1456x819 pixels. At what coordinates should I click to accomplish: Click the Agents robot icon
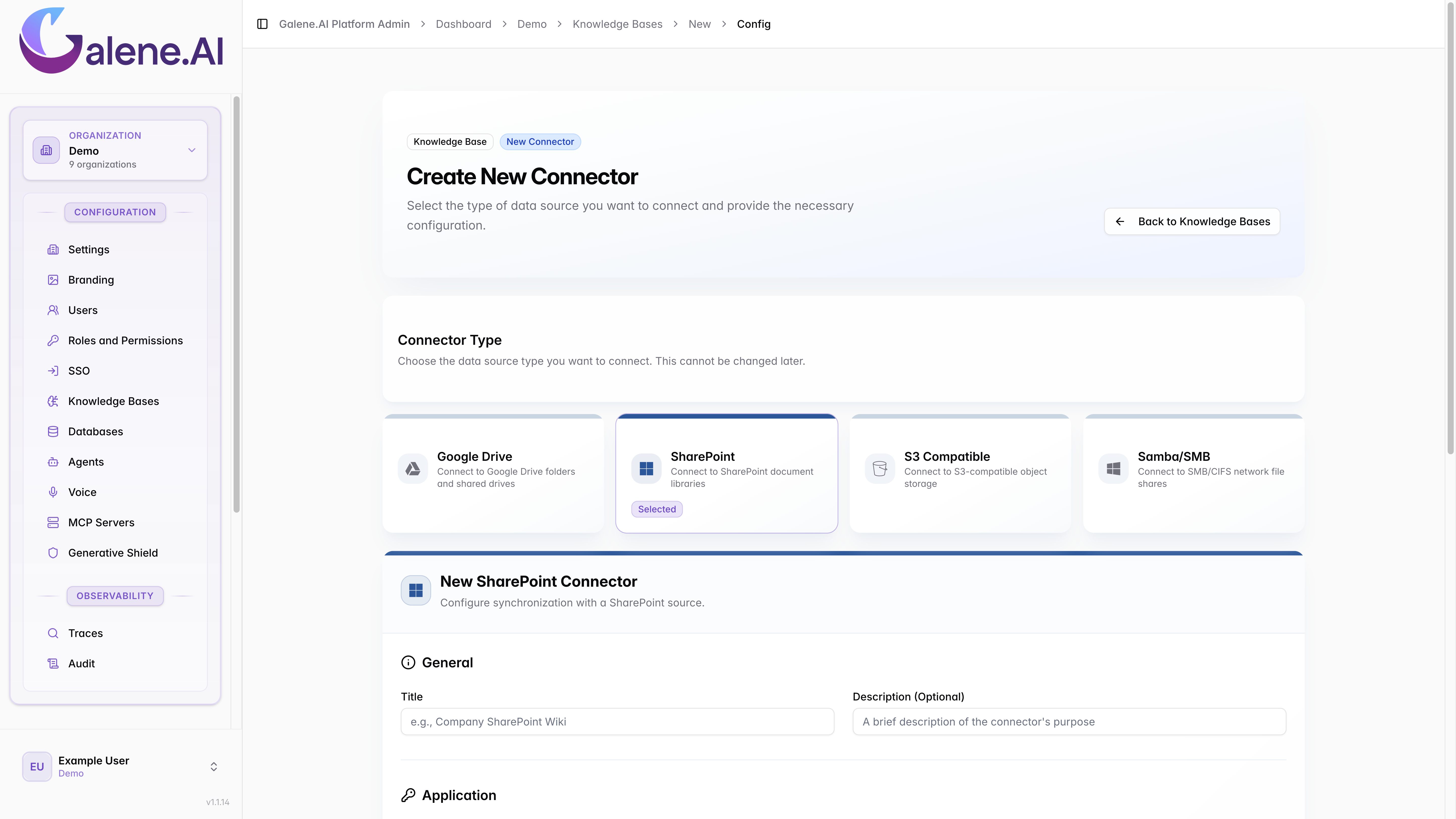(x=53, y=462)
